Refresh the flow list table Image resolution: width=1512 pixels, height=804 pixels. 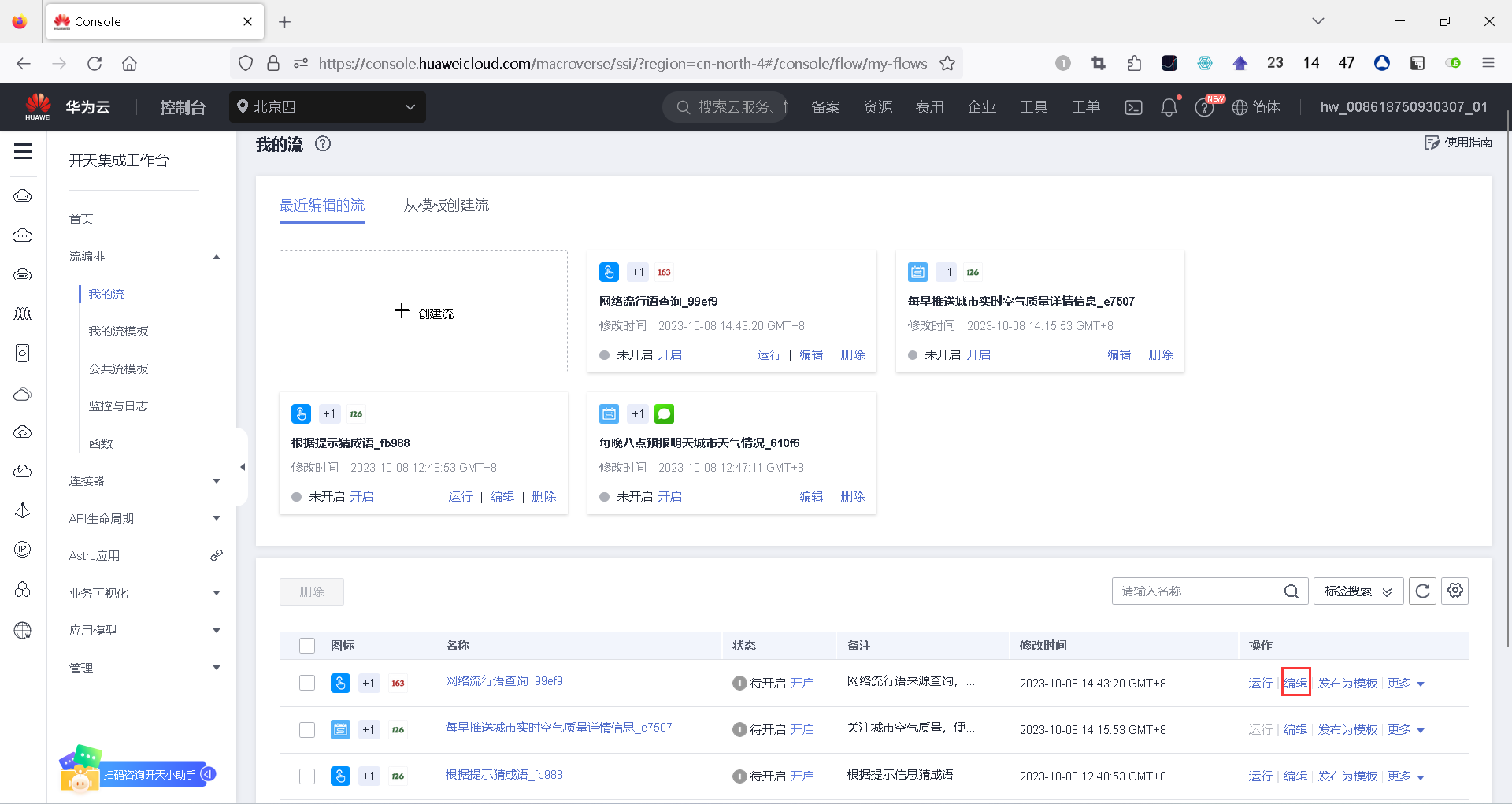pos(1422,591)
